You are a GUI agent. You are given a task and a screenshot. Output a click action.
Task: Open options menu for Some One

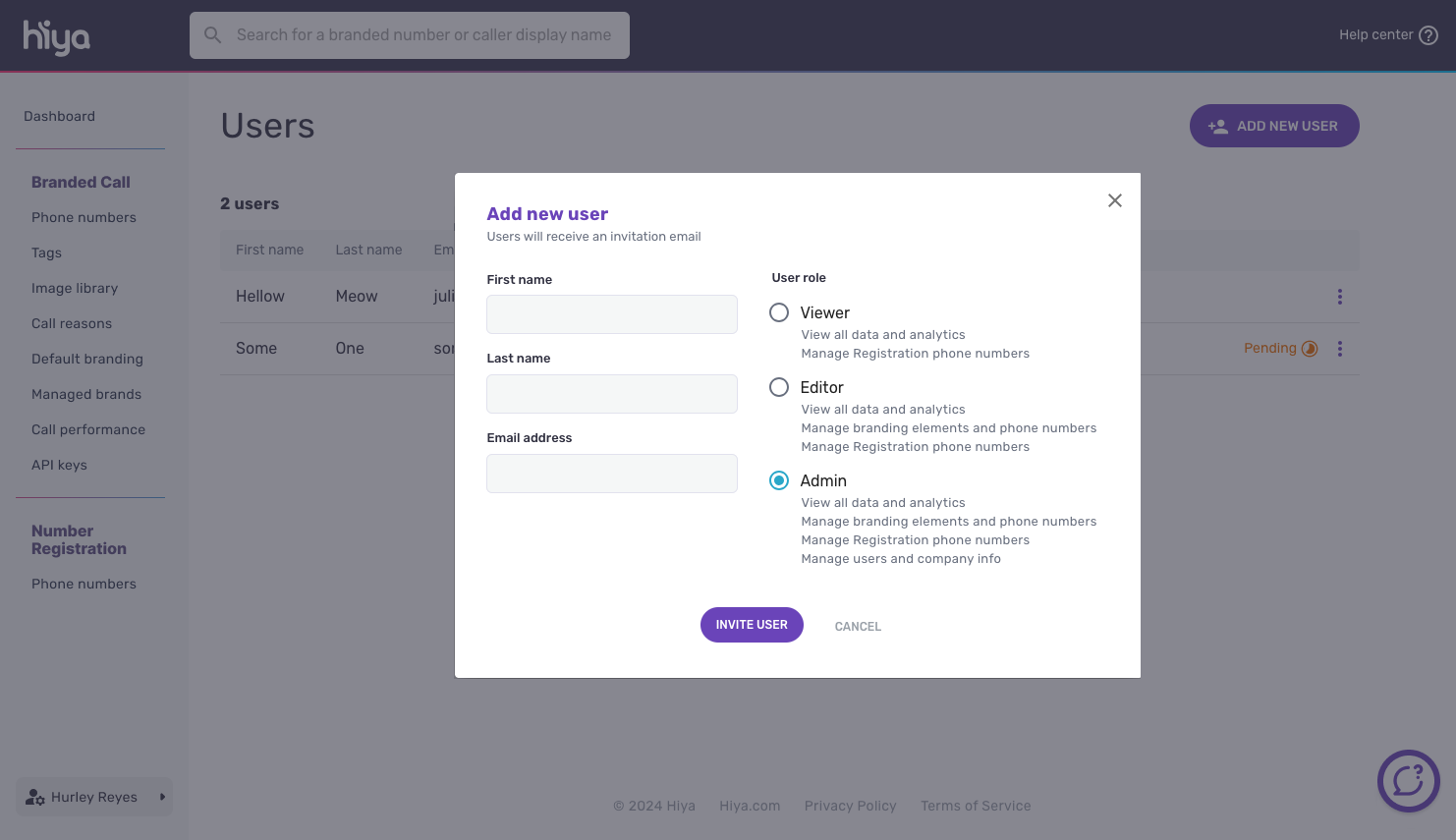click(1339, 349)
